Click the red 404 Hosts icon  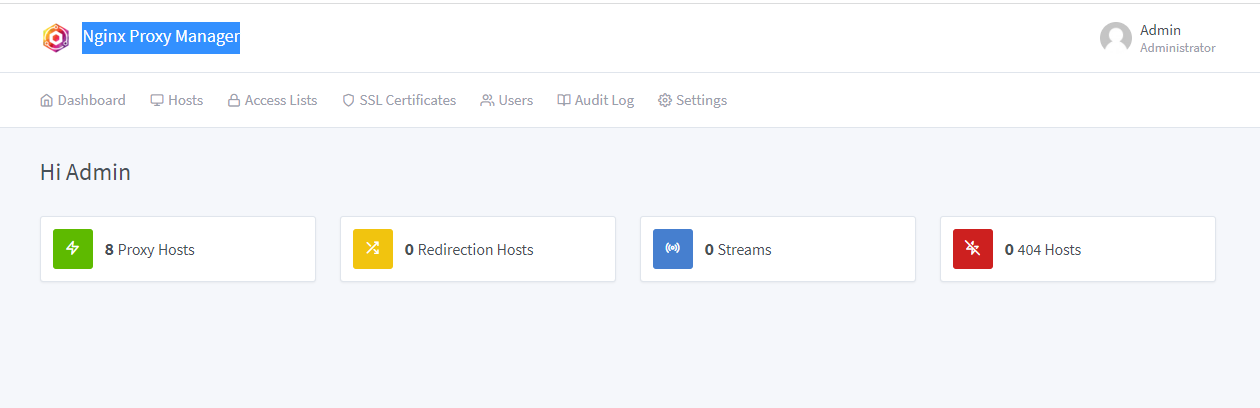pyautogui.click(x=973, y=249)
